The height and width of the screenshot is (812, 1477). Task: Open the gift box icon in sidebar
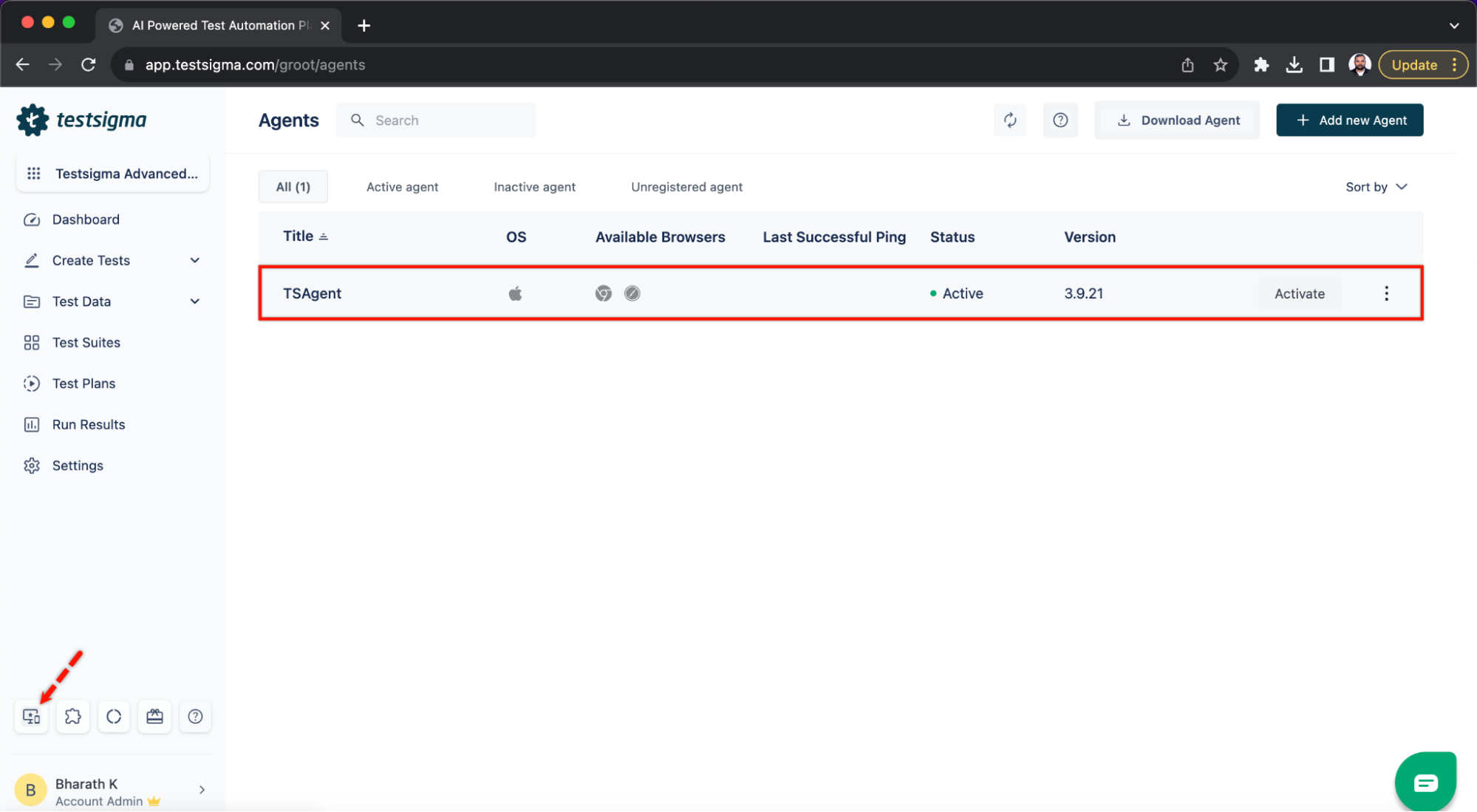pos(154,717)
